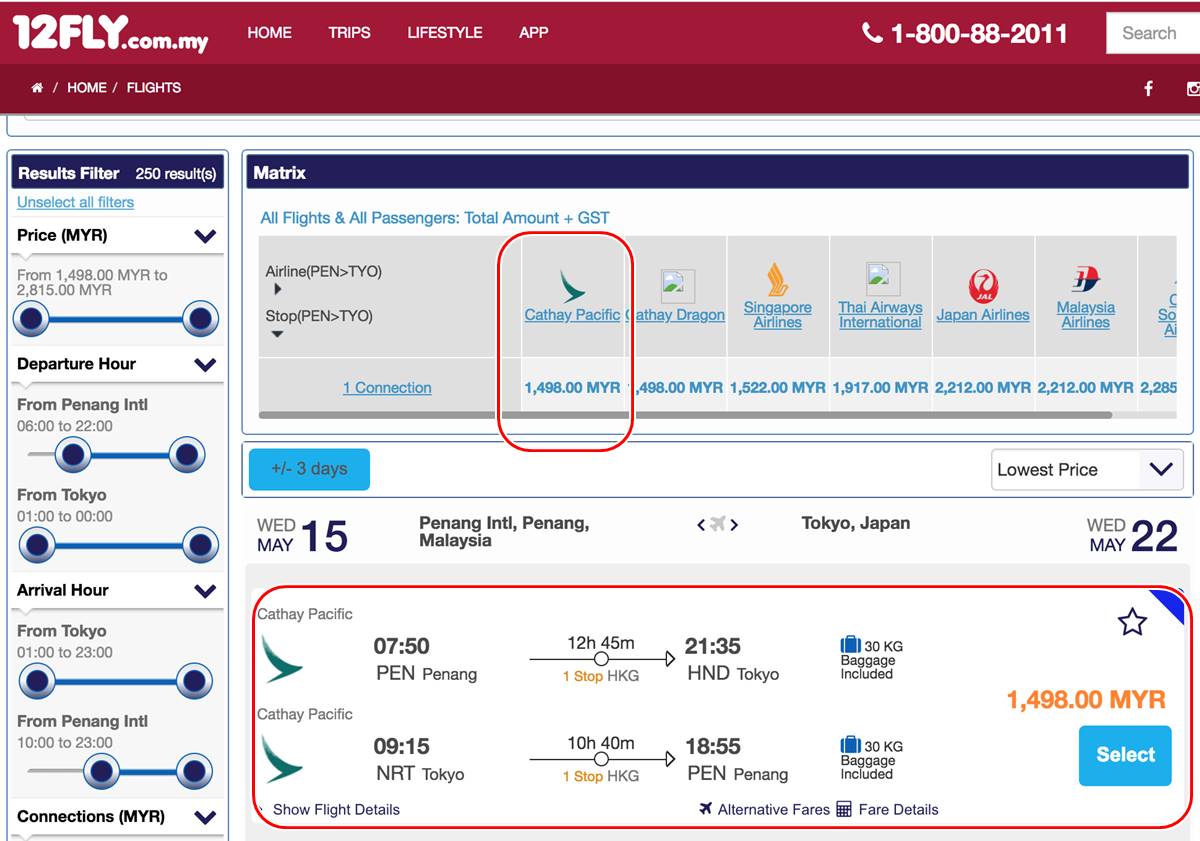Click the Singapore Airlines logo in matrix

[x=778, y=280]
